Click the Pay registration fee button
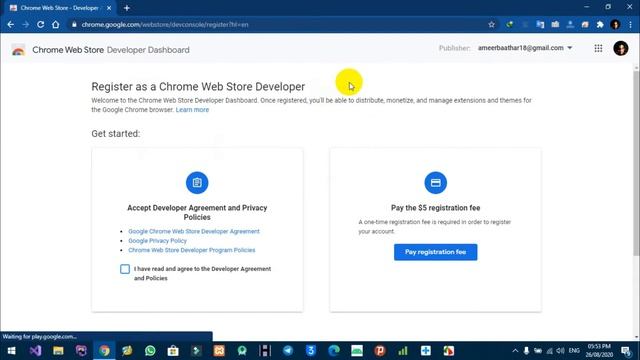 tap(436, 252)
